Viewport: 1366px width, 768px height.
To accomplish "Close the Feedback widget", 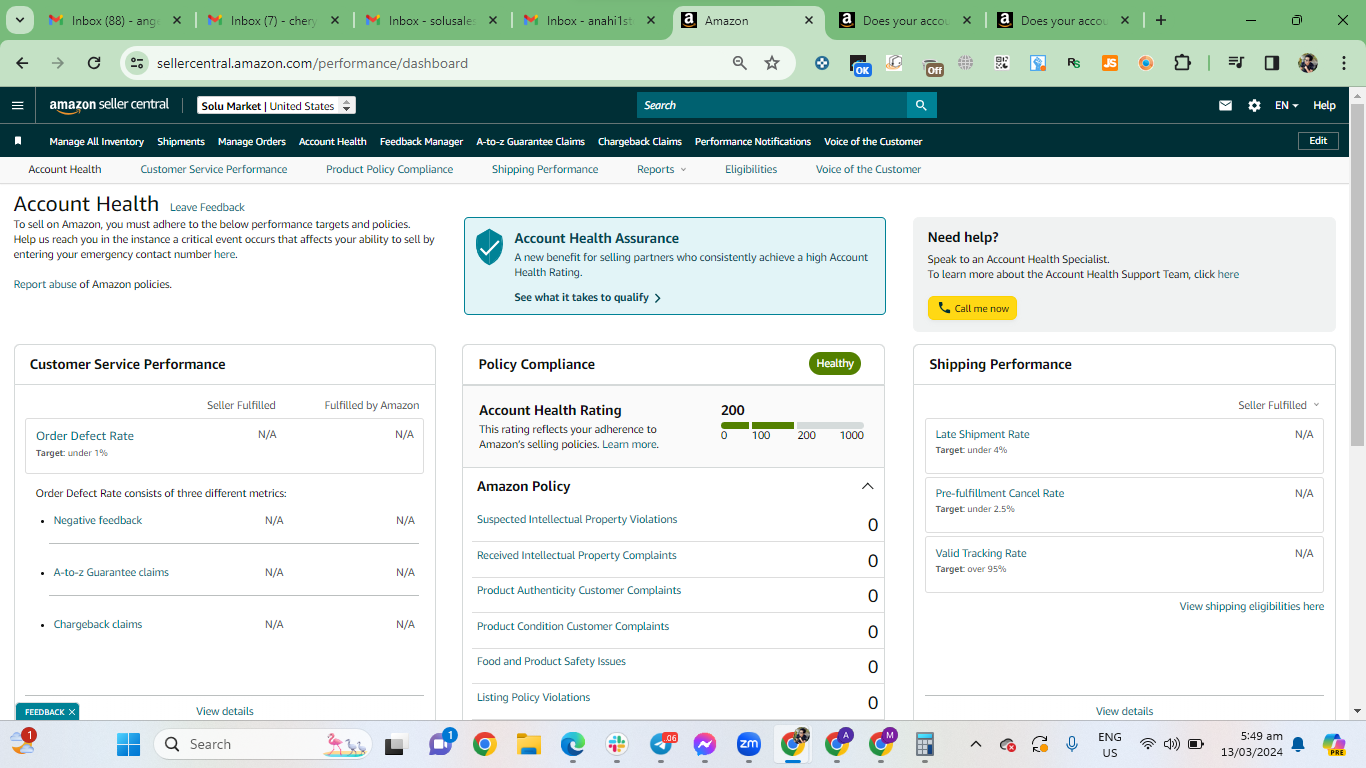I will (x=72, y=712).
